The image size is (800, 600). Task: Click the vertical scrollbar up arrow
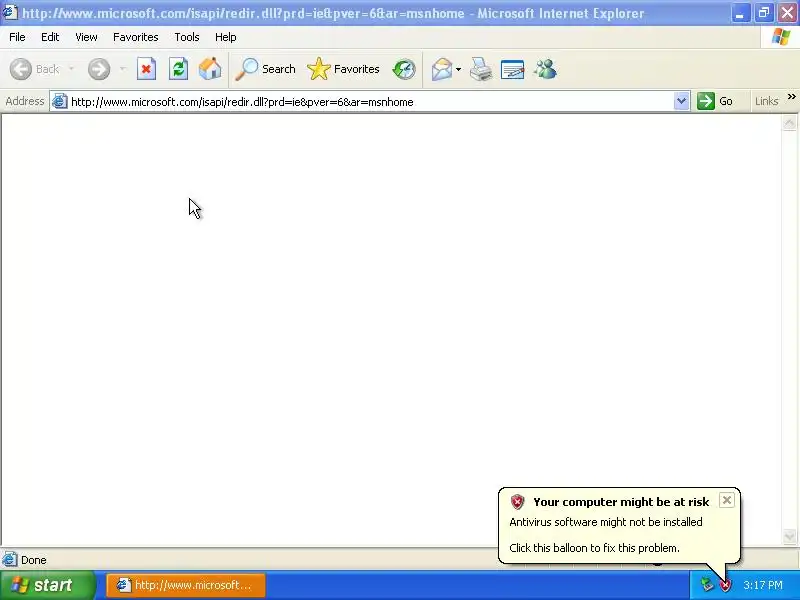pyautogui.click(x=789, y=122)
